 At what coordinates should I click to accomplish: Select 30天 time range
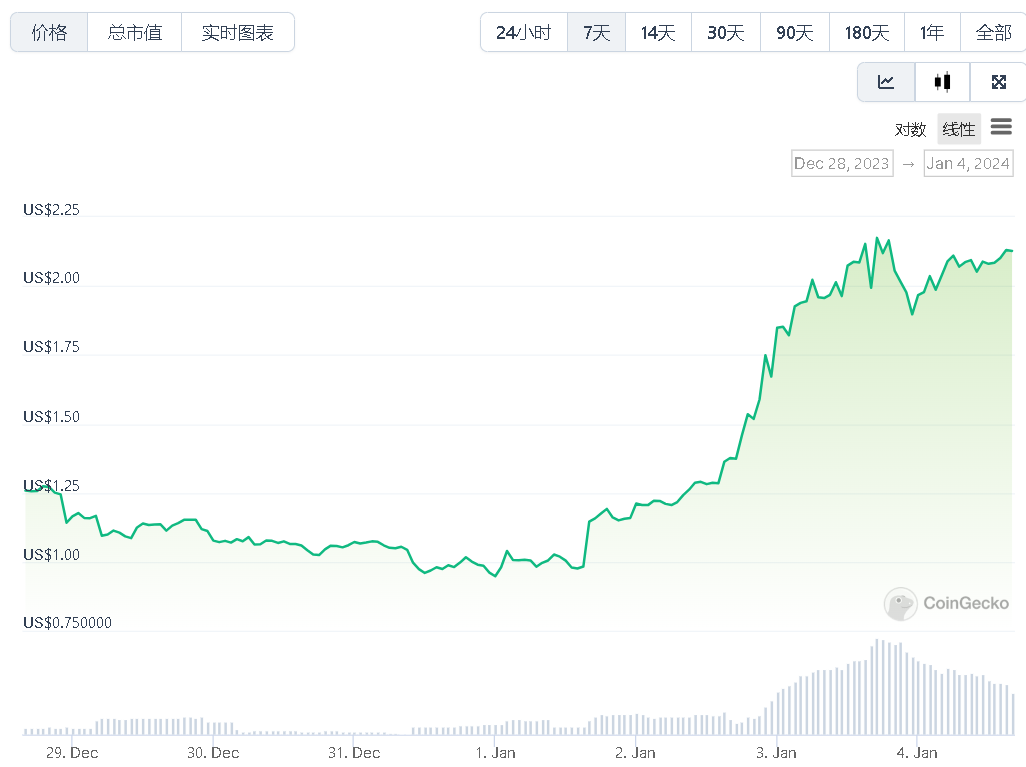click(x=726, y=32)
